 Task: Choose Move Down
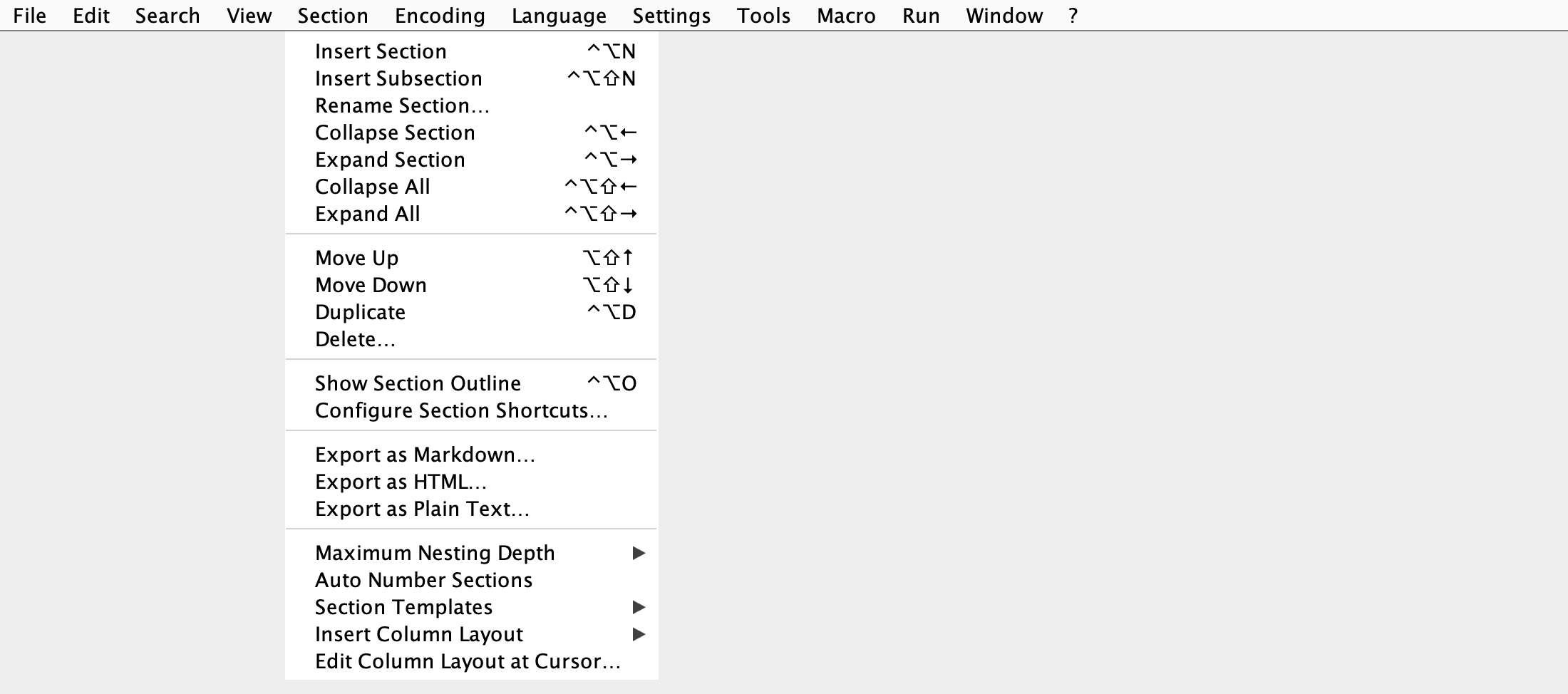point(471,285)
